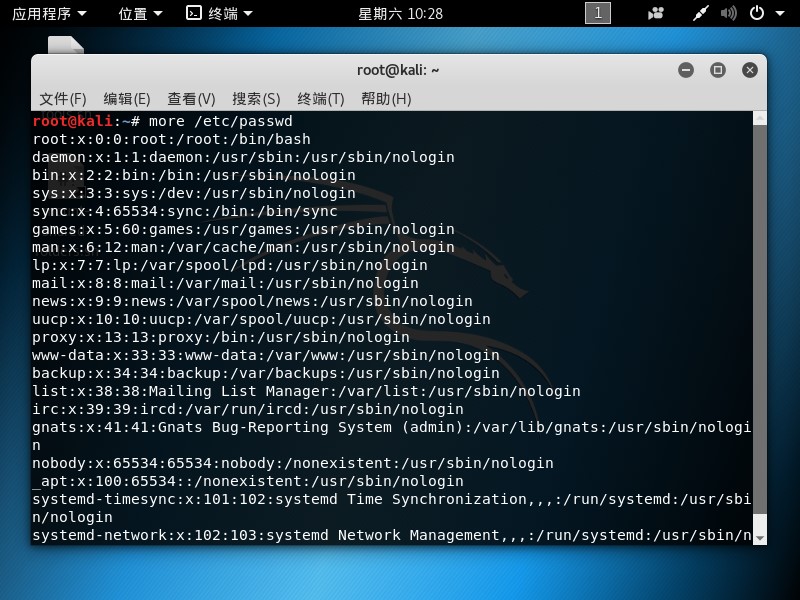
Task: Click the irc:x:39:39 passwd line
Action: pyautogui.click(x=248, y=409)
